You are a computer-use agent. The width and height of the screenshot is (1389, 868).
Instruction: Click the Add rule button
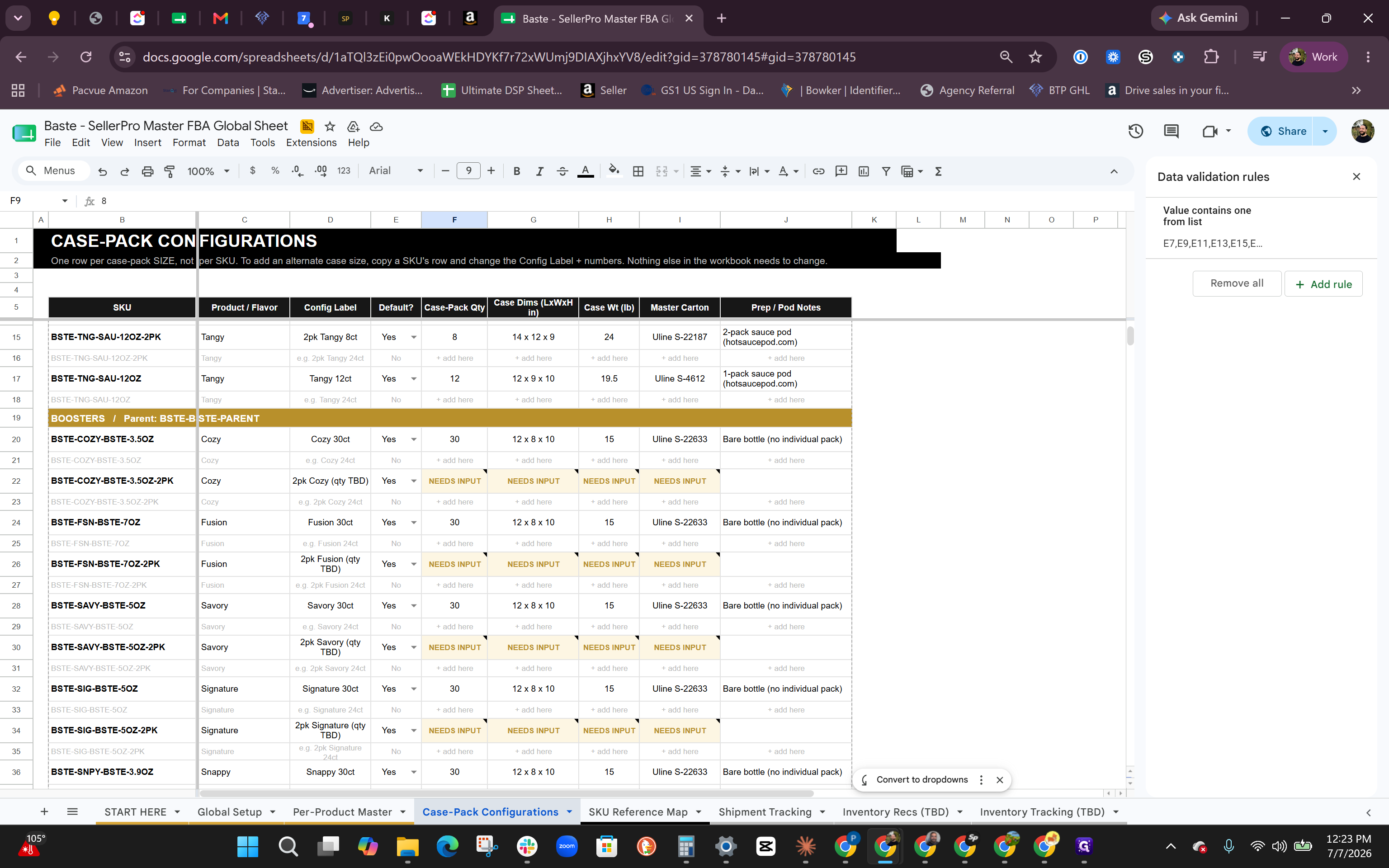tap(1323, 284)
